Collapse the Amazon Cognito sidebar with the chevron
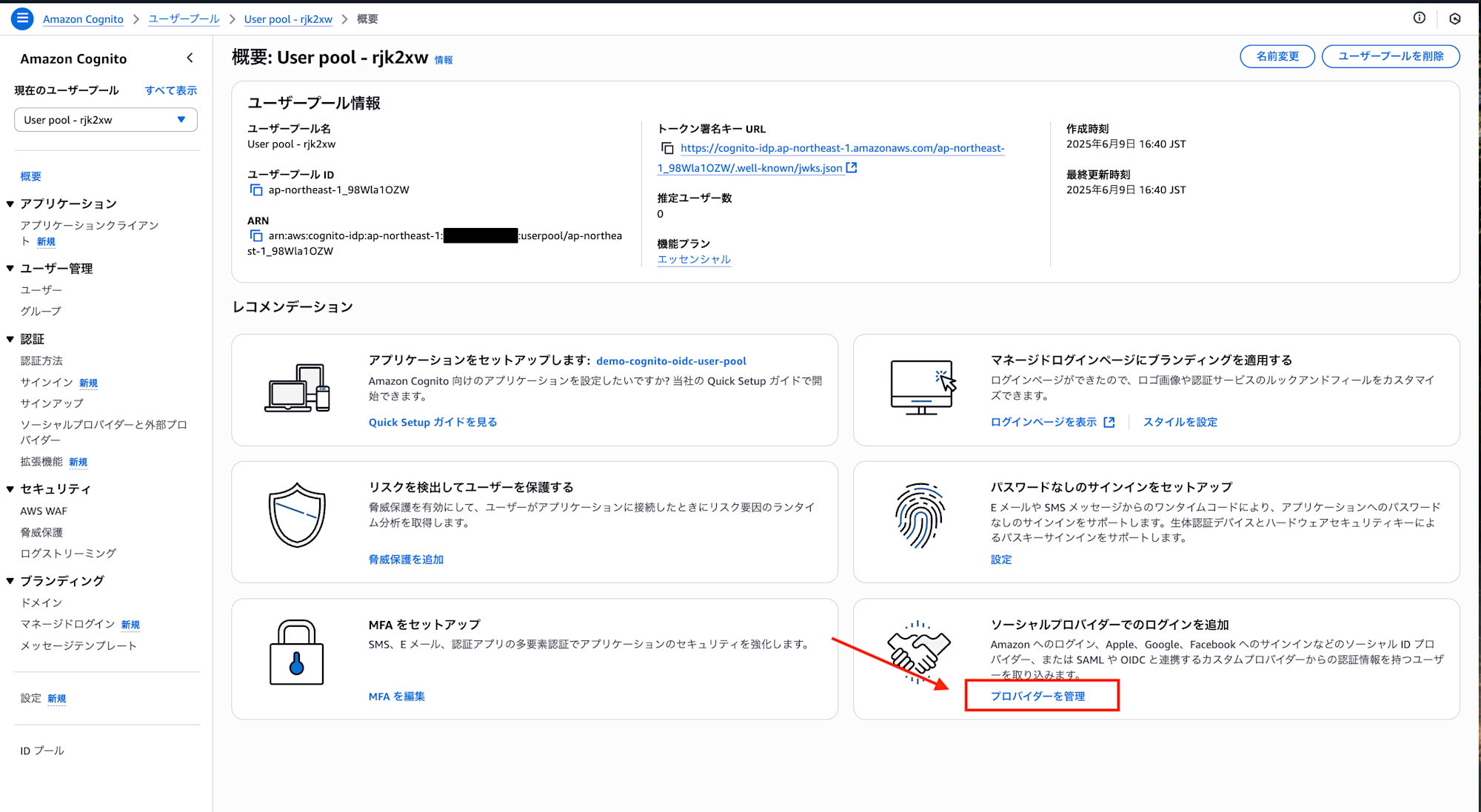 (x=190, y=58)
